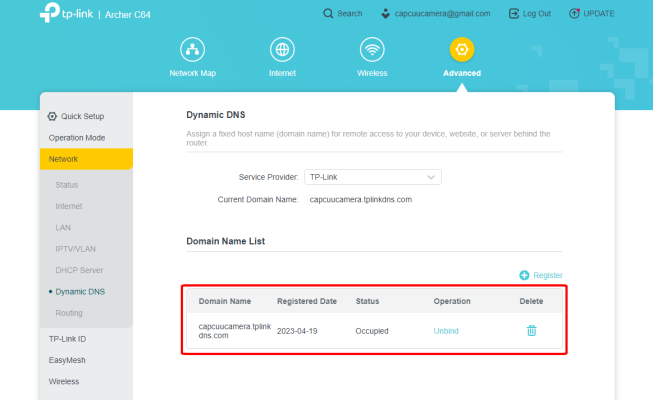The height and width of the screenshot is (400, 653).
Task: Click the capcuucamera.tplinkdns.com table cell
Action: (x=234, y=331)
